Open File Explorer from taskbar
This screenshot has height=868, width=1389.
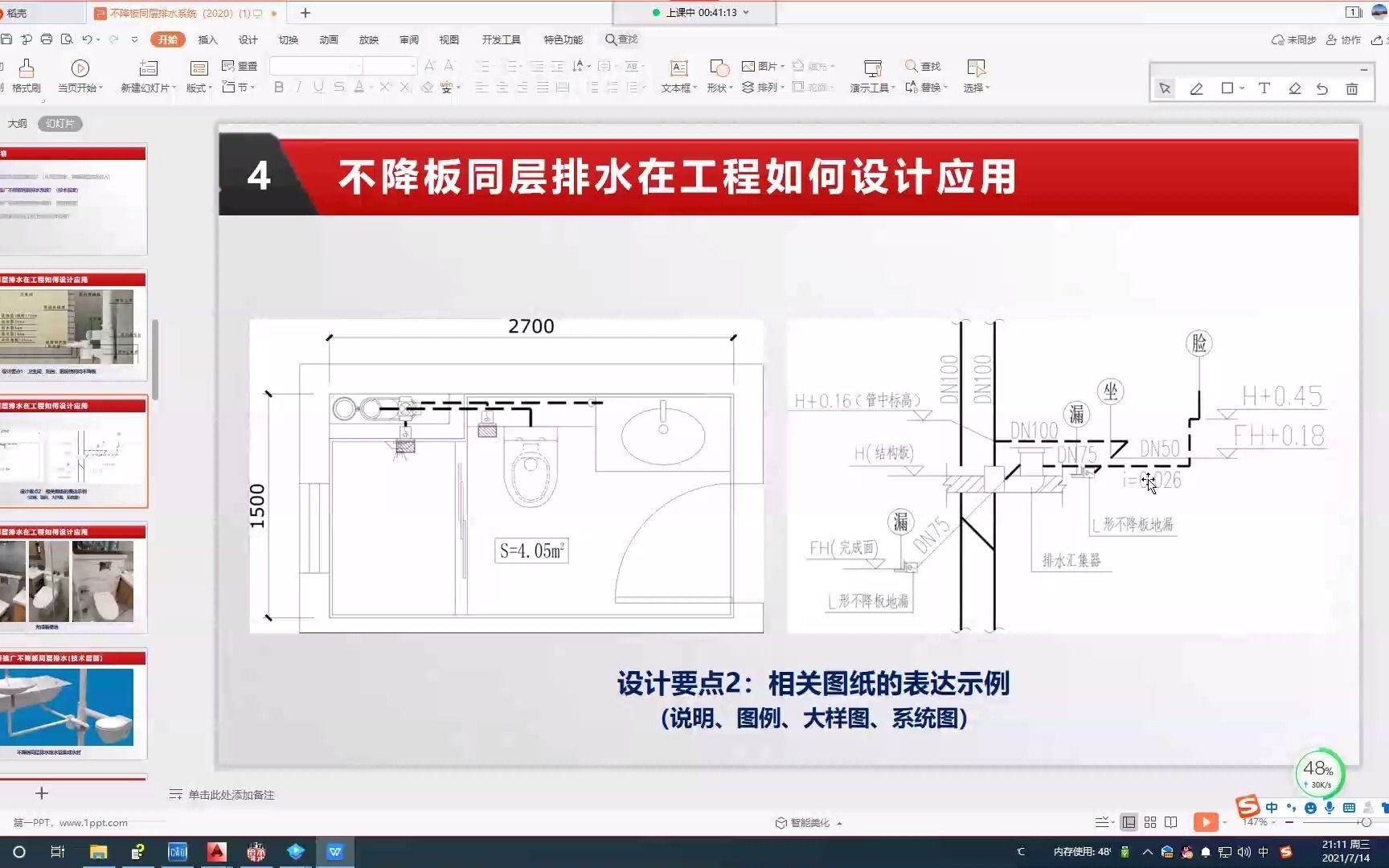coord(98,852)
